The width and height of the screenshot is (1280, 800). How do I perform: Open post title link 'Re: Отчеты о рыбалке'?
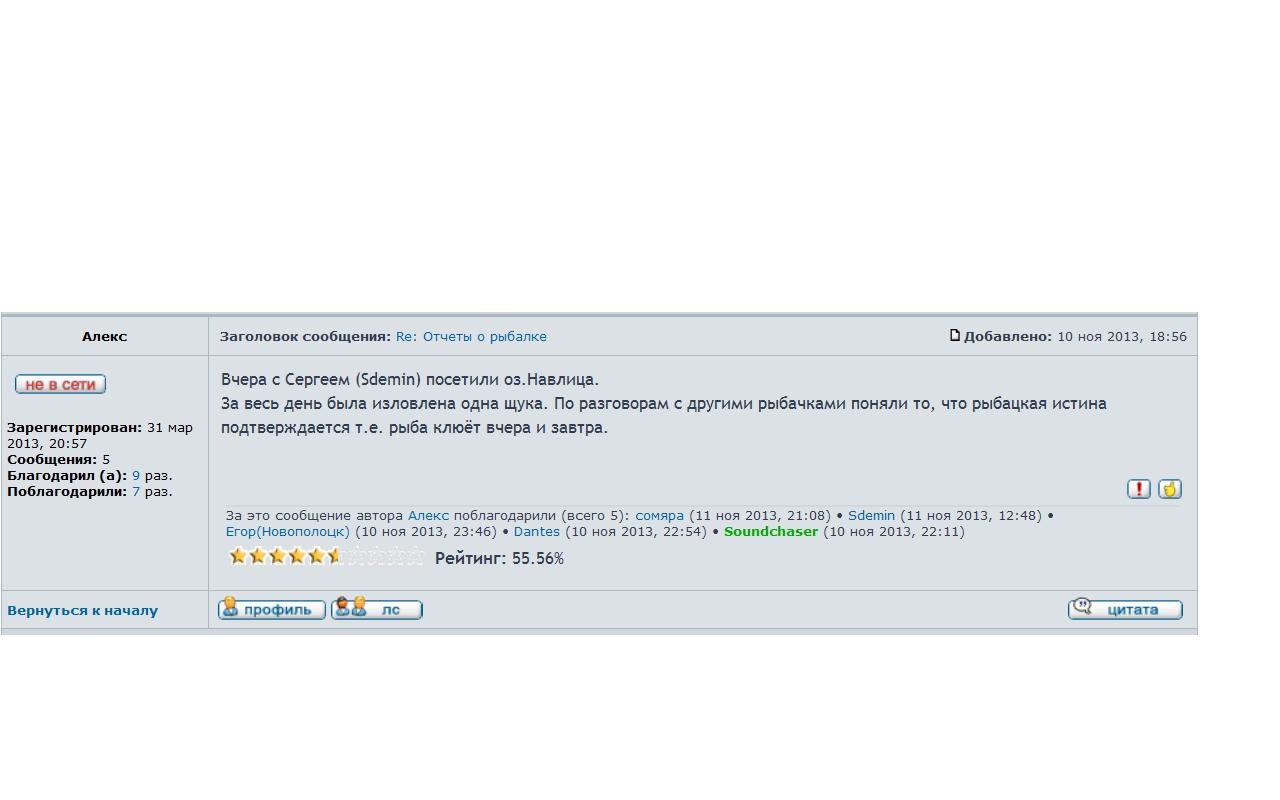[471, 337]
